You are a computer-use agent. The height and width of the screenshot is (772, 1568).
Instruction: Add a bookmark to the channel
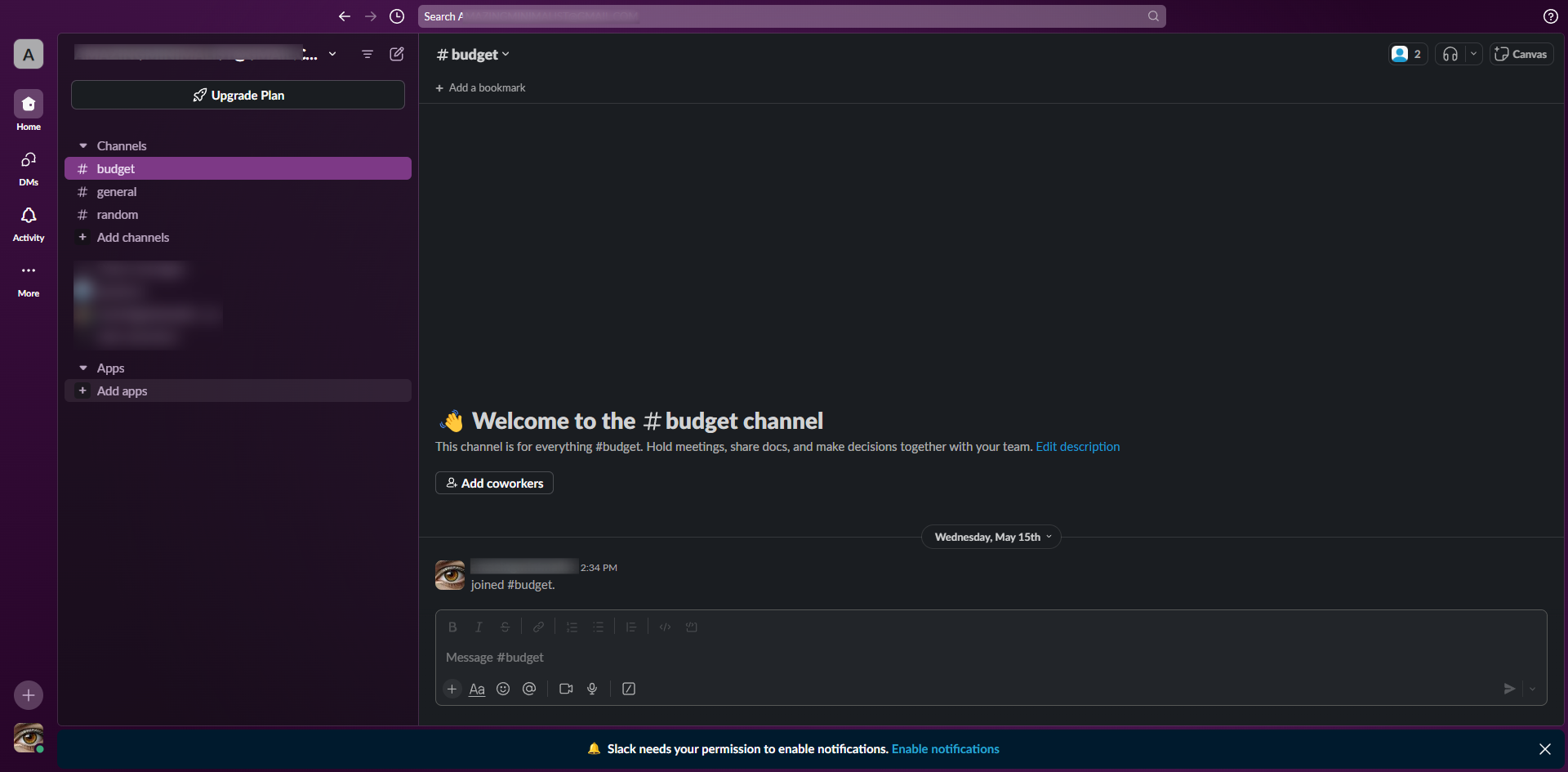pos(480,87)
